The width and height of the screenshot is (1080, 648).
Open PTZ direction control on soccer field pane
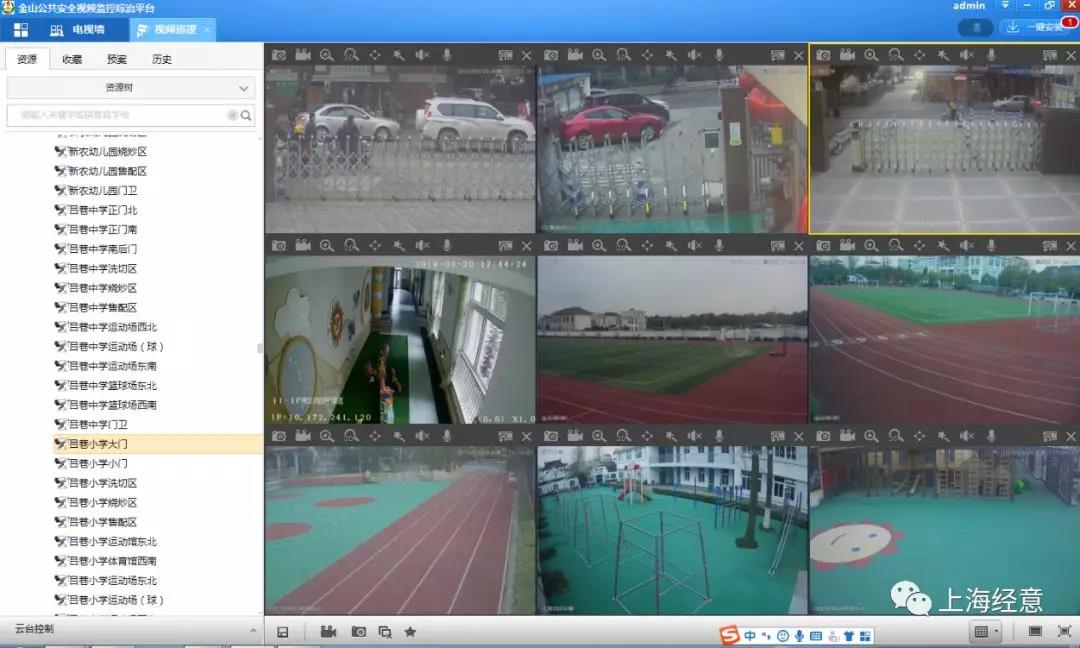[647, 245]
